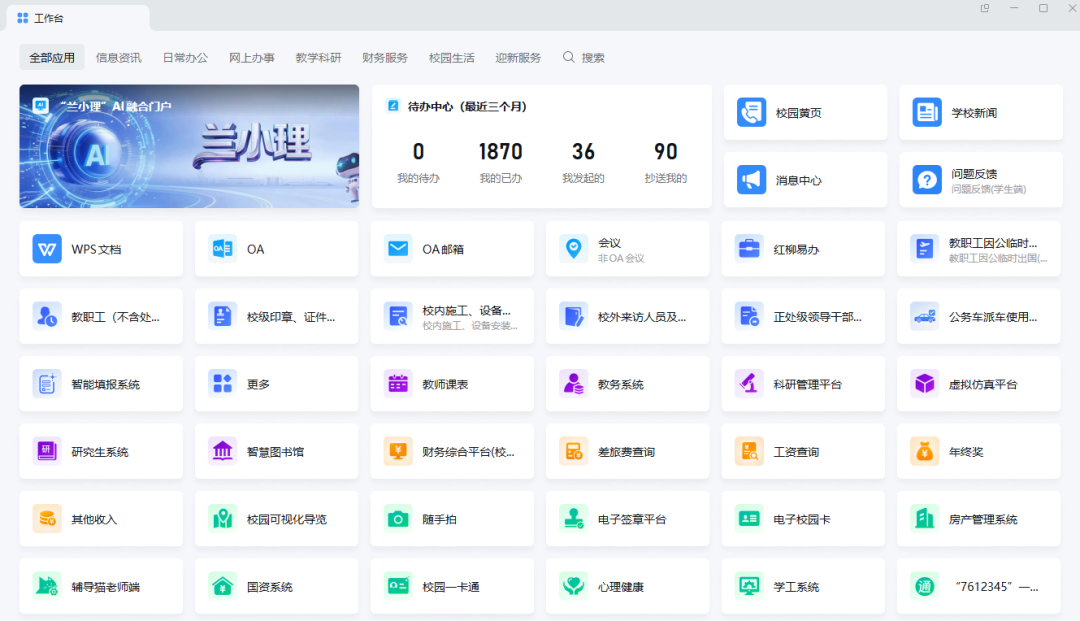Open 差旅费查询 icon
This screenshot has height=621, width=1080.
click(x=573, y=451)
